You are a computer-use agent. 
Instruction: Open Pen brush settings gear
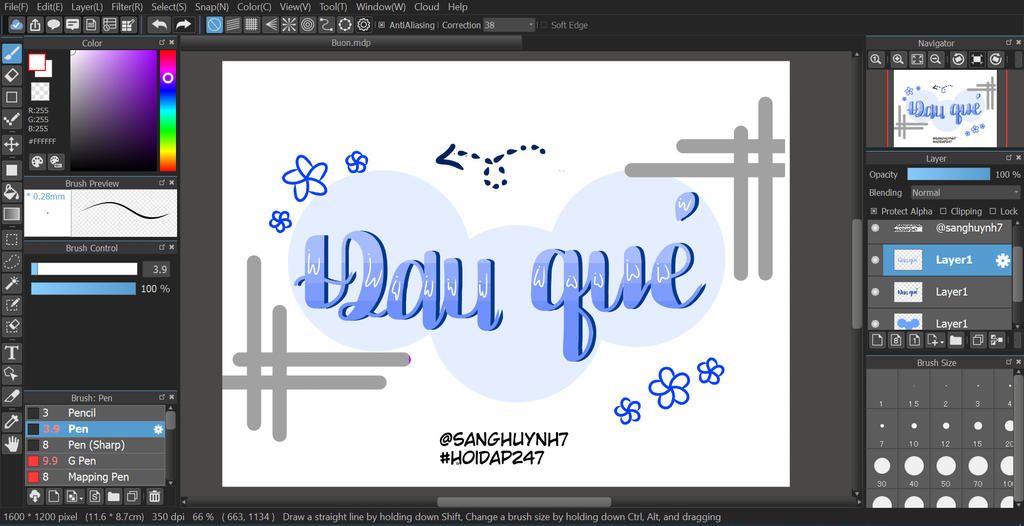click(x=157, y=429)
